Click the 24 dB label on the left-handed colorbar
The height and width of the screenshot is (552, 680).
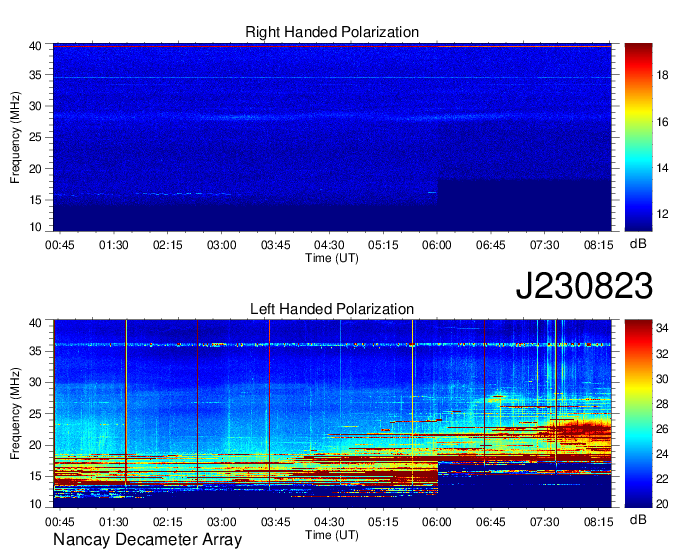(x=662, y=454)
